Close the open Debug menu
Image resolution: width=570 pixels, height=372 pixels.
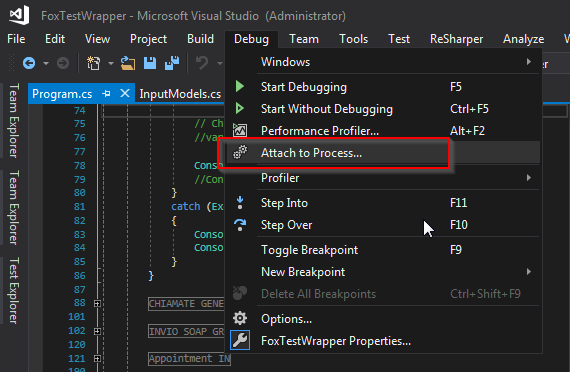point(251,39)
